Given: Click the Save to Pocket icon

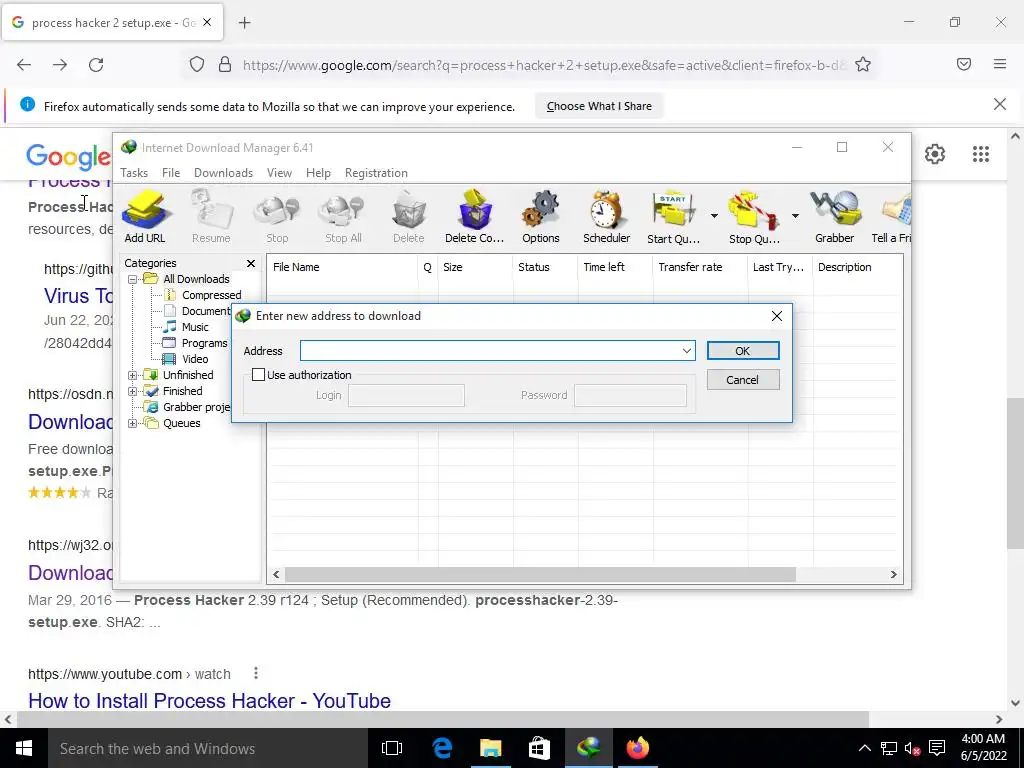Looking at the screenshot, I should pyautogui.click(x=964, y=64).
